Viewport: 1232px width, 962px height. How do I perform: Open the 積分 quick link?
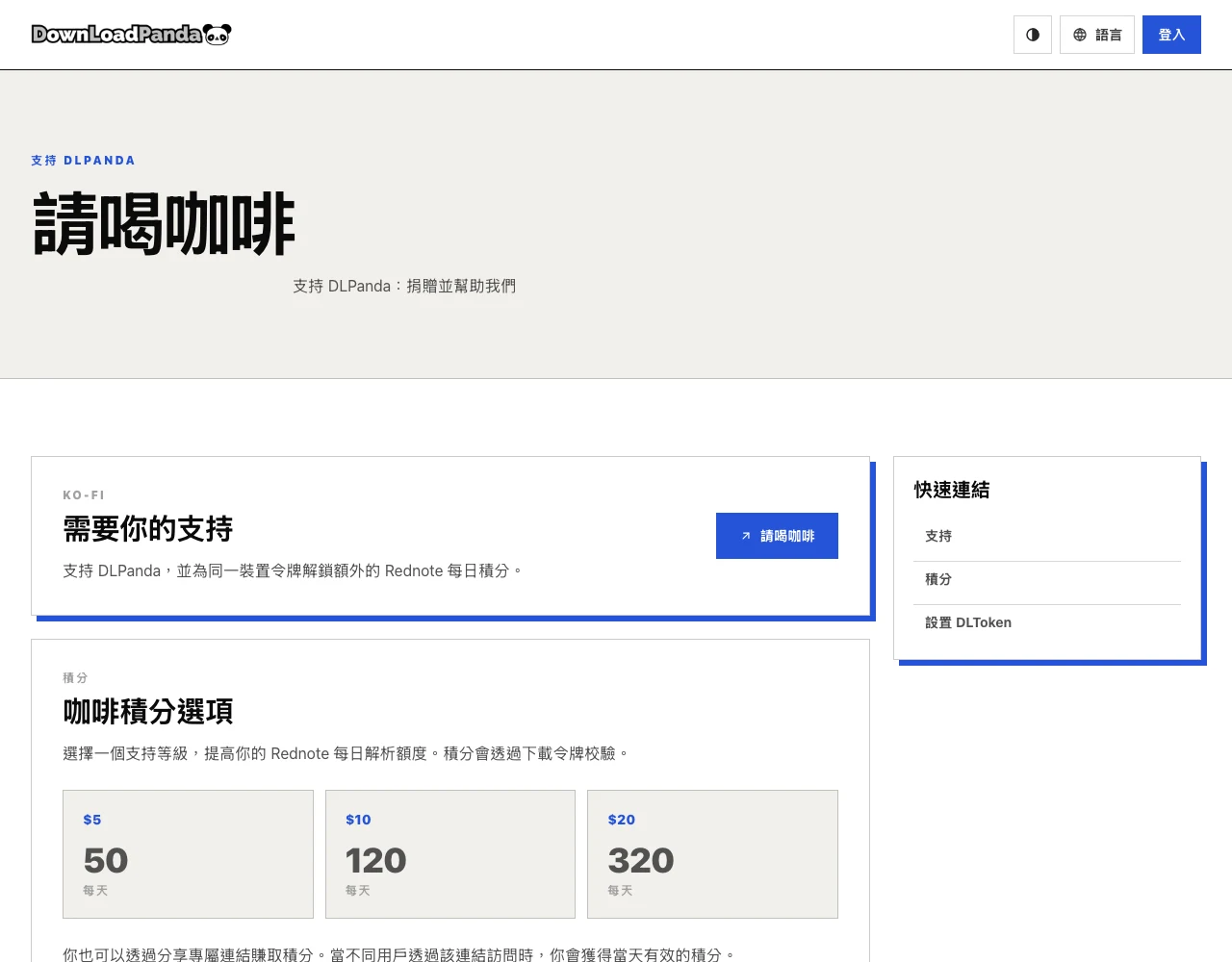coord(1047,579)
